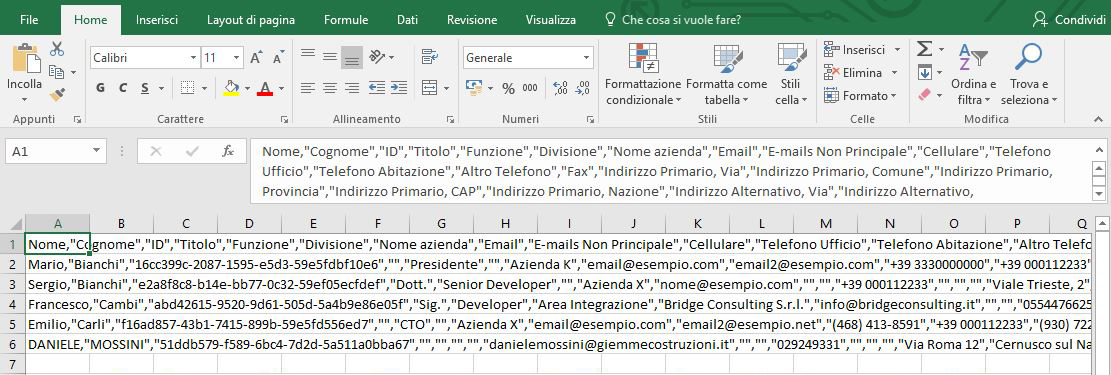The height and width of the screenshot is (375, 1111).
Task: Apply accounting number format icon
Action: (473, 88)
